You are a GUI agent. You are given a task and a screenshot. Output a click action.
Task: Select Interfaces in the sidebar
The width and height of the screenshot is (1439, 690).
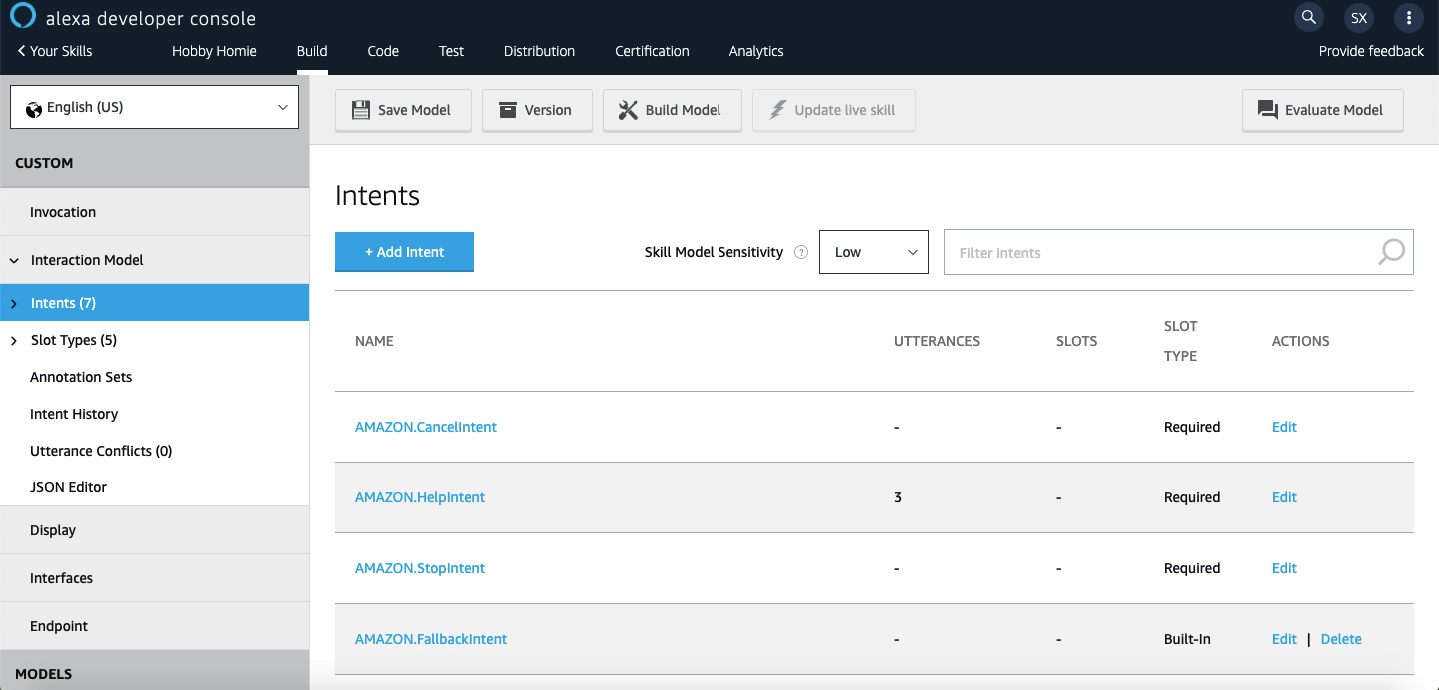pos(155,578)
